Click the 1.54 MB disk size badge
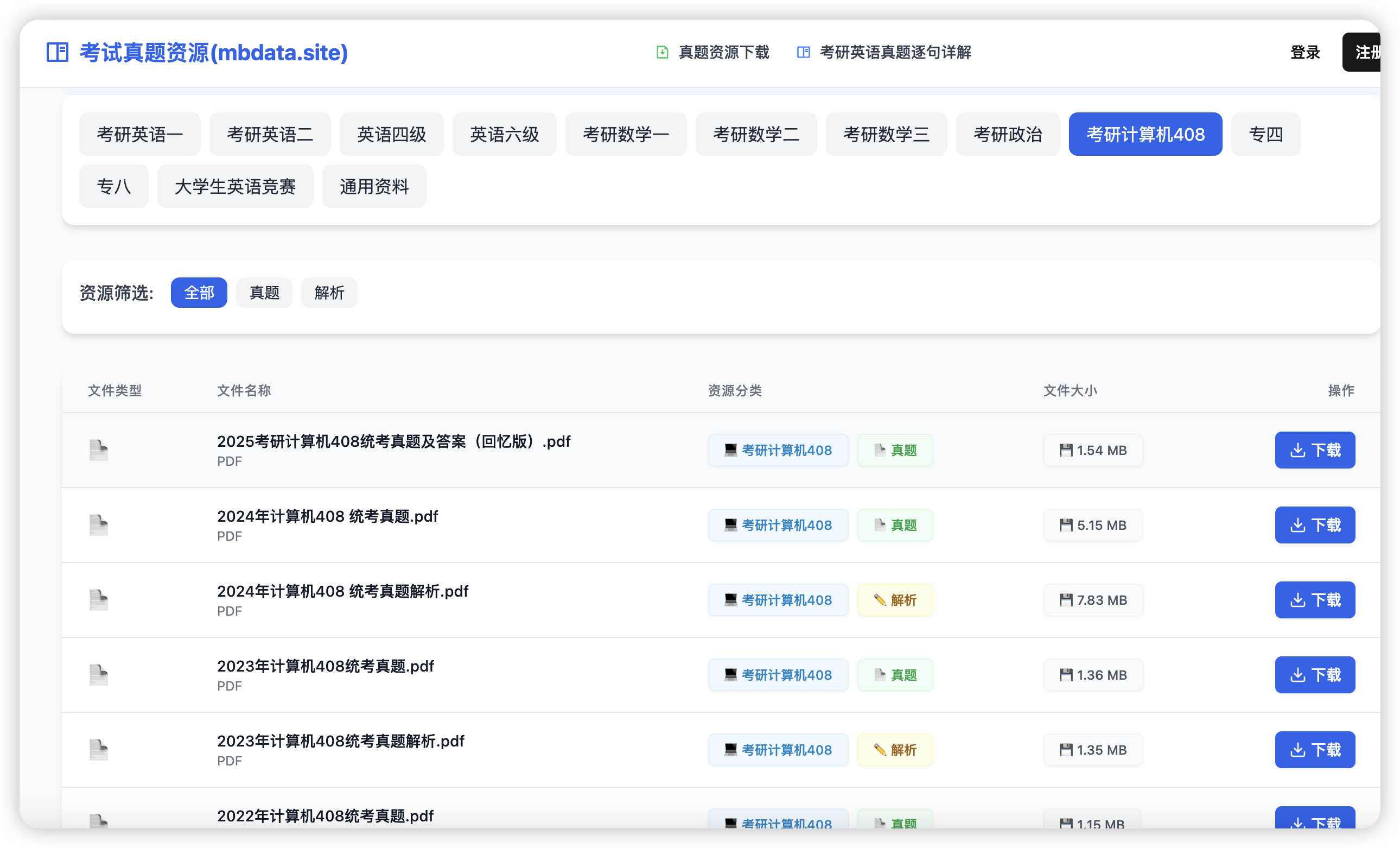The image size is (1400, 848). click(x=1093, y=450)
